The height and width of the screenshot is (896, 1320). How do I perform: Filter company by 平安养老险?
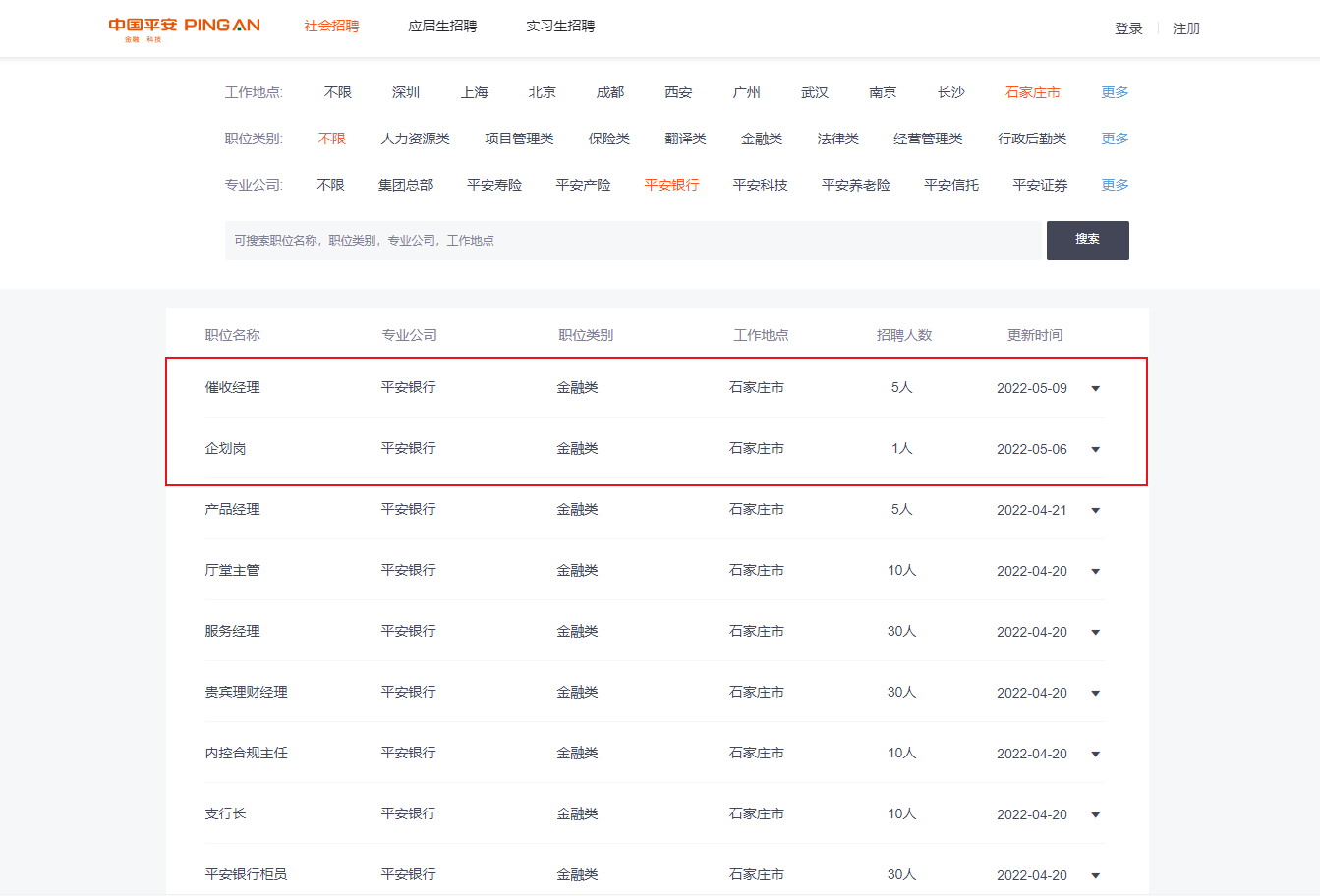click(x=856, y=185)
